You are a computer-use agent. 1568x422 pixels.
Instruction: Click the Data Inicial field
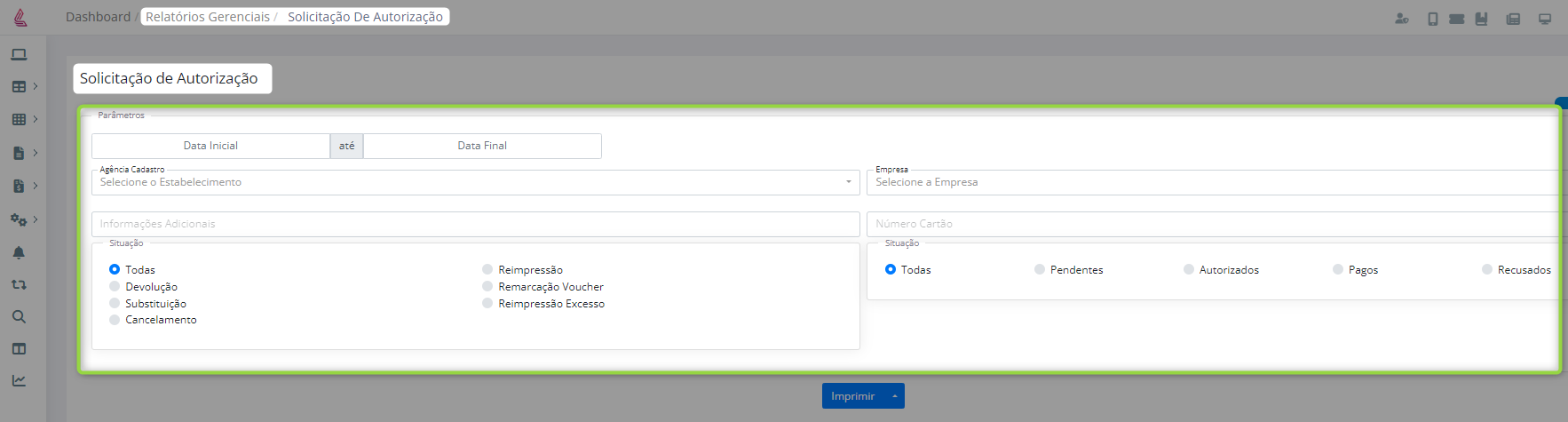point(210,146)
